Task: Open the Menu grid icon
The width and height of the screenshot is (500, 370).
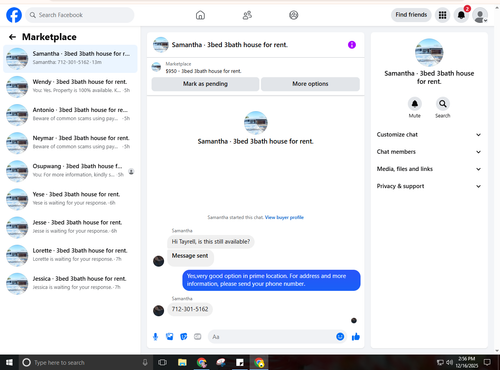Action: 442,15
